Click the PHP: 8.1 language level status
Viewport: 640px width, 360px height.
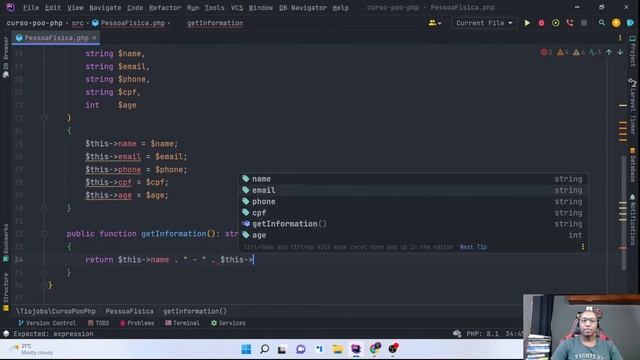click(x=482, y=333)
